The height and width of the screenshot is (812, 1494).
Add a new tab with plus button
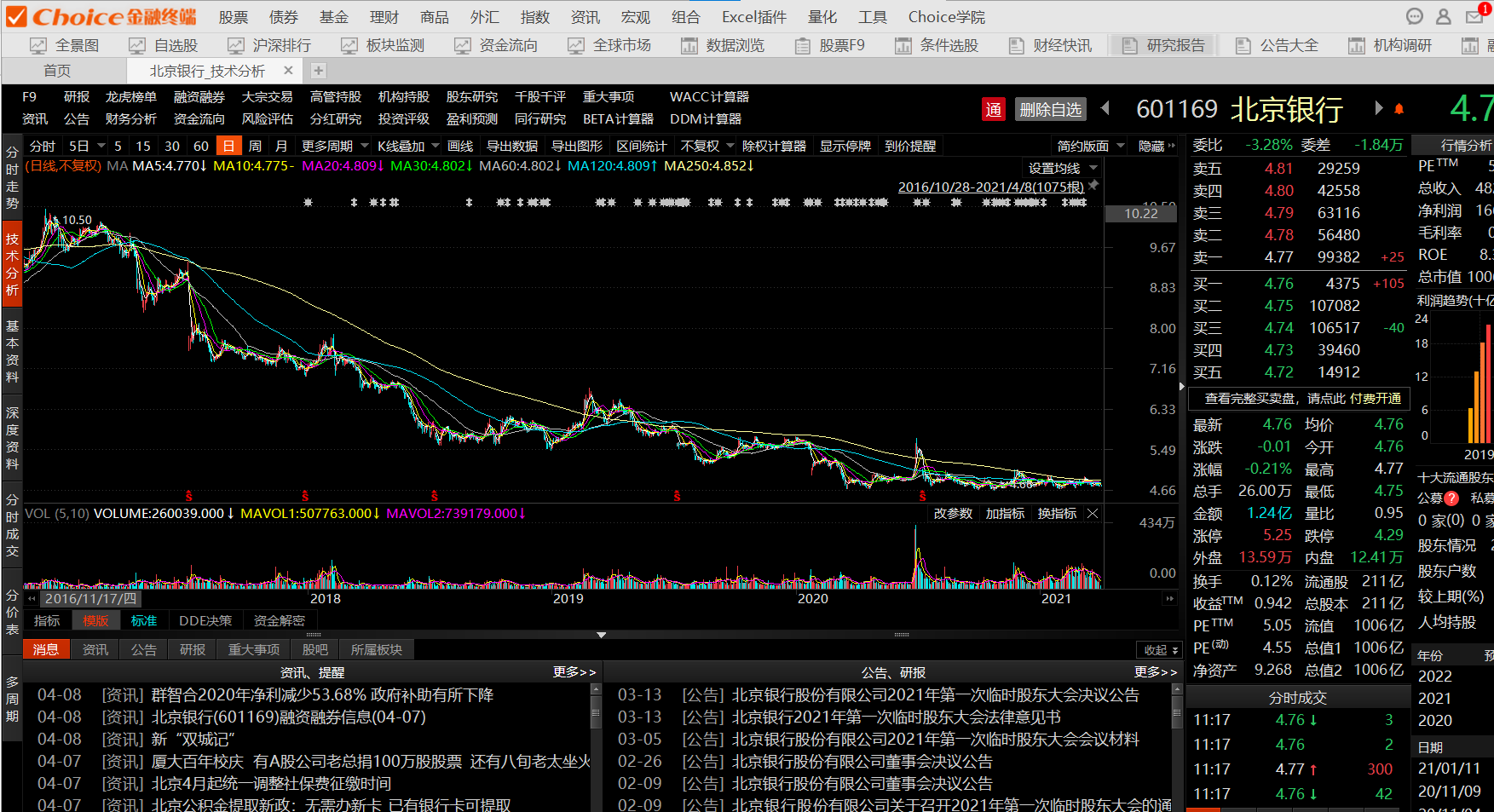[318, 71]
